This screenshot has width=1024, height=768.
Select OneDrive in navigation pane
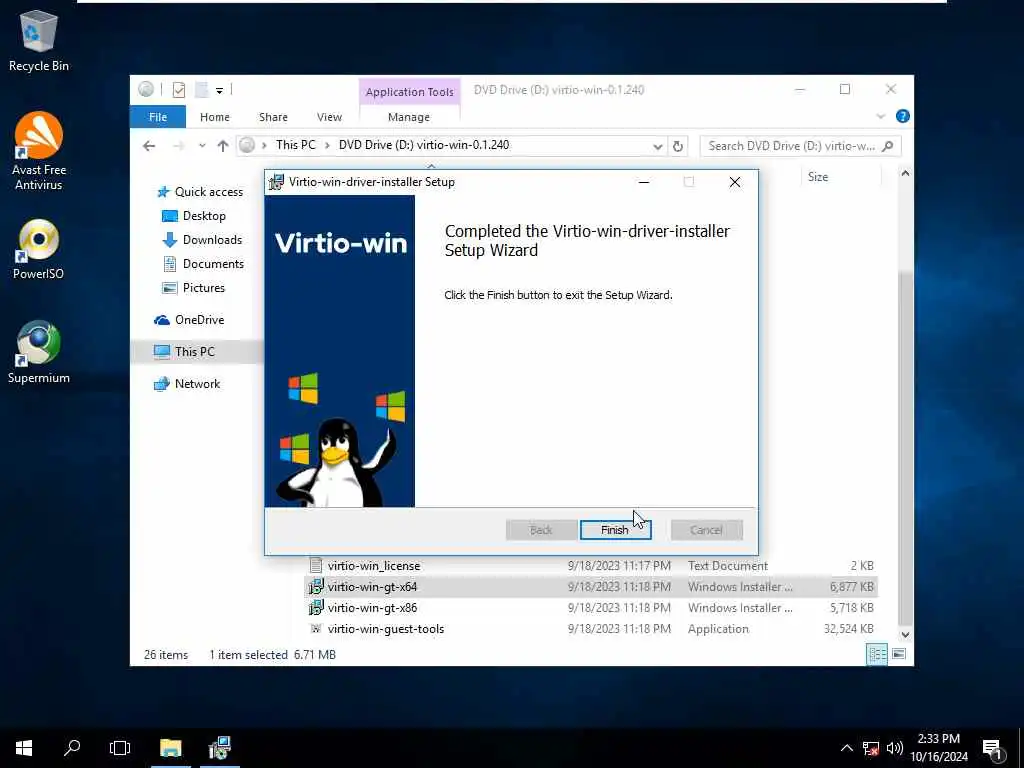[x=189, y=320]
